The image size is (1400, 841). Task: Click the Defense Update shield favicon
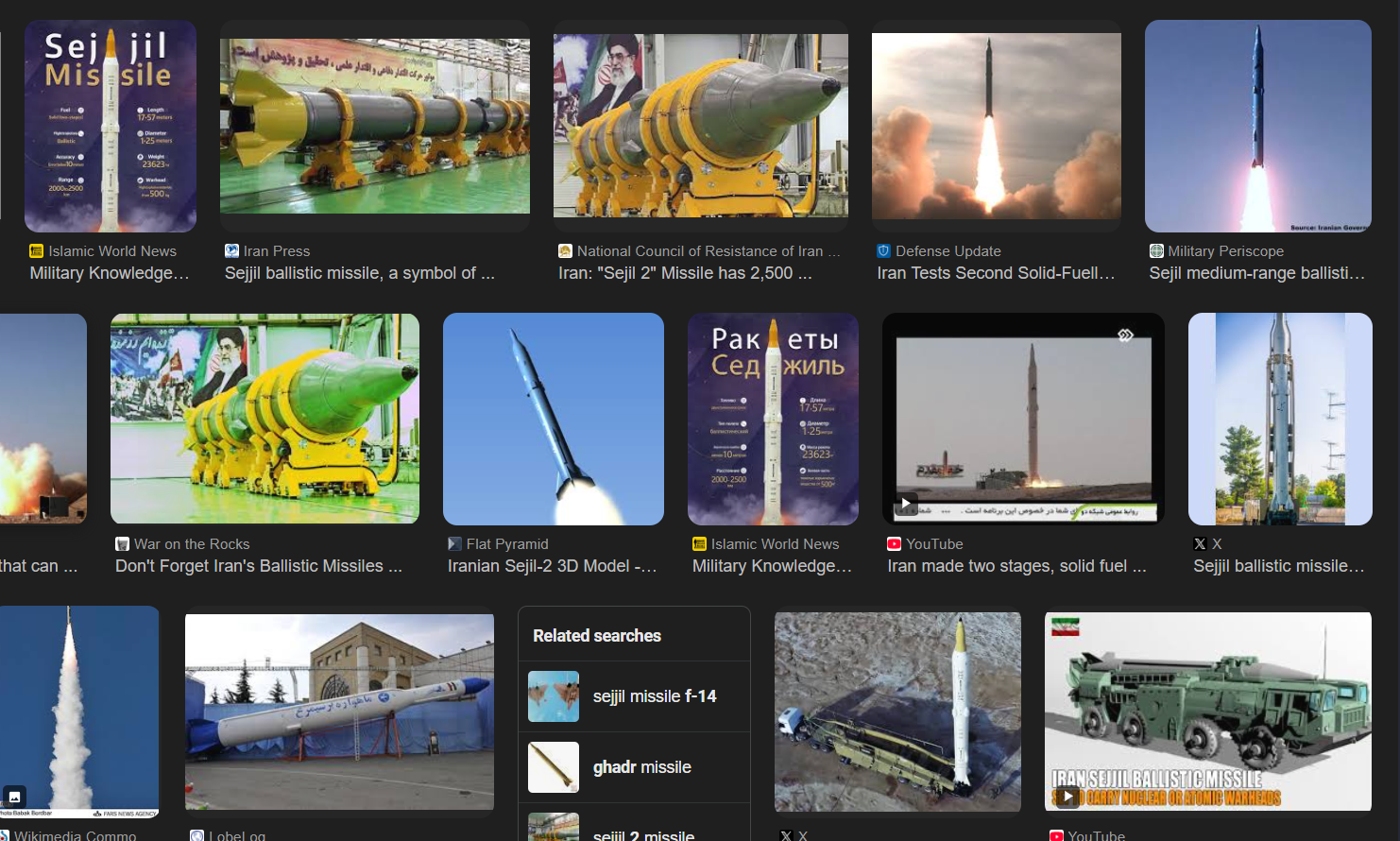pyautogui.click(x=883, y=251)
